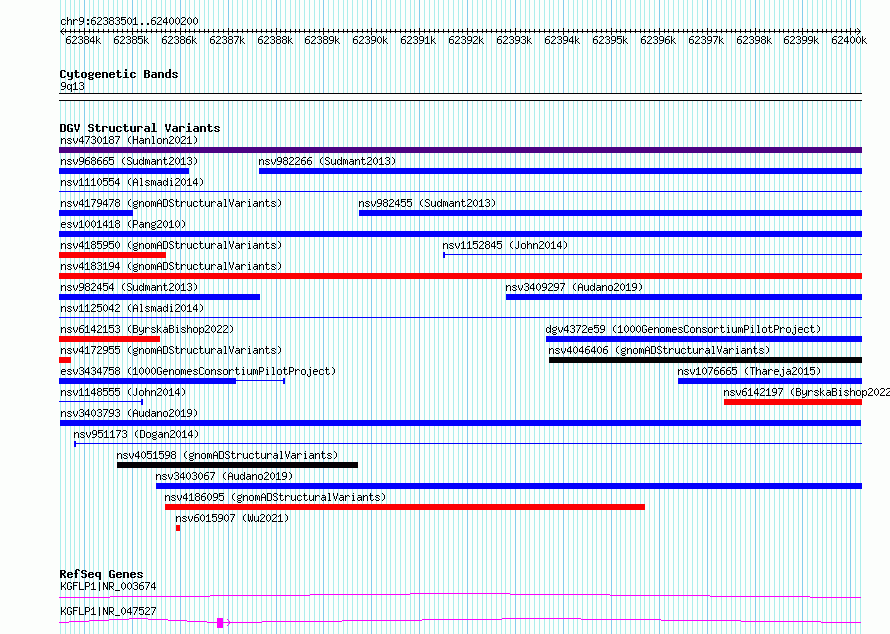Select the red nsv4186095 variant bar

[405, 507]
